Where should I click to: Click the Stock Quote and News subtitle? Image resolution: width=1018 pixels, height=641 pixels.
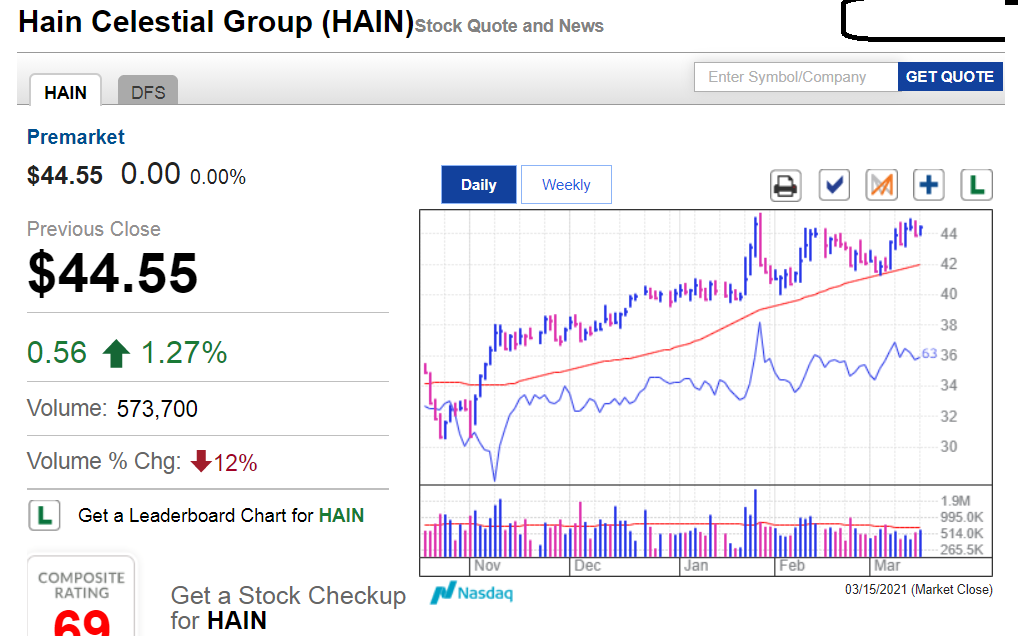(509, 26)
